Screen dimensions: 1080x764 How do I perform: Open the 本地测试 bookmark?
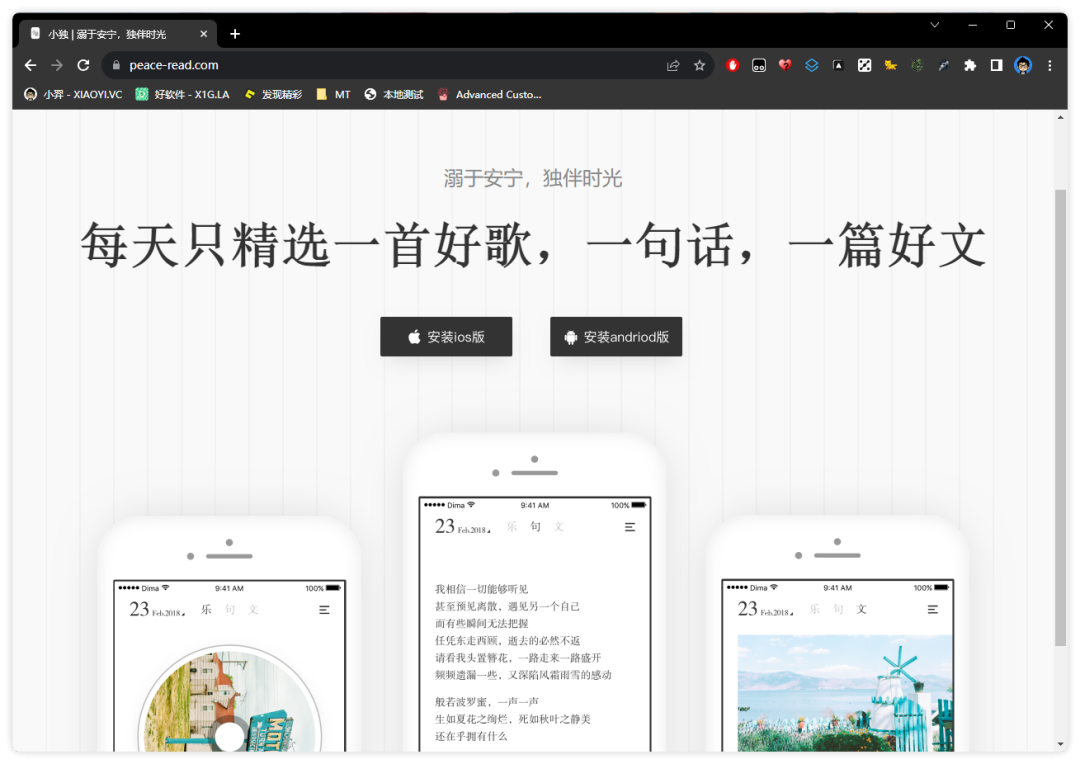394,94
